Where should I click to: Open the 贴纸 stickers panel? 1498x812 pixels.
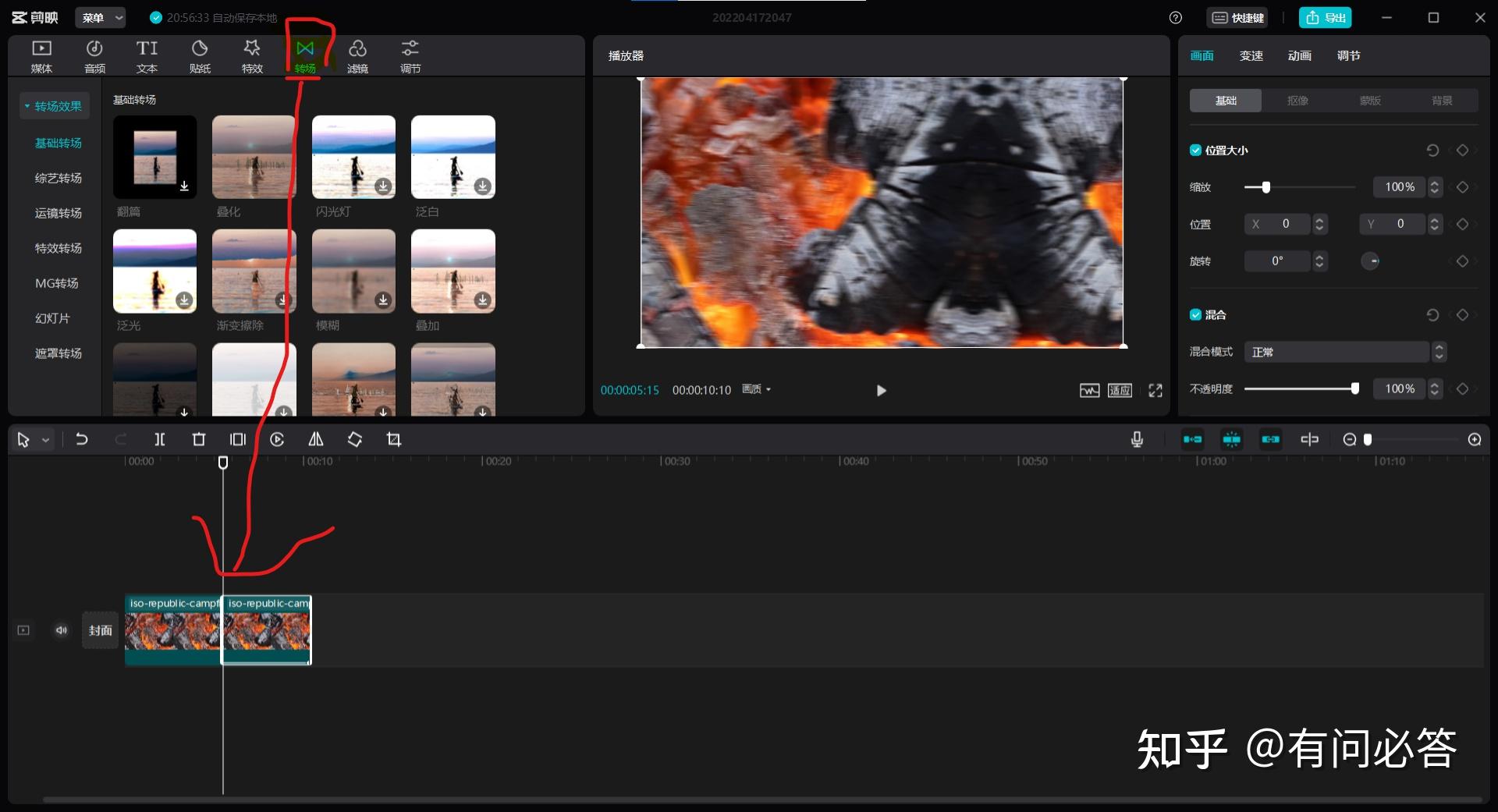click(200, 56)
